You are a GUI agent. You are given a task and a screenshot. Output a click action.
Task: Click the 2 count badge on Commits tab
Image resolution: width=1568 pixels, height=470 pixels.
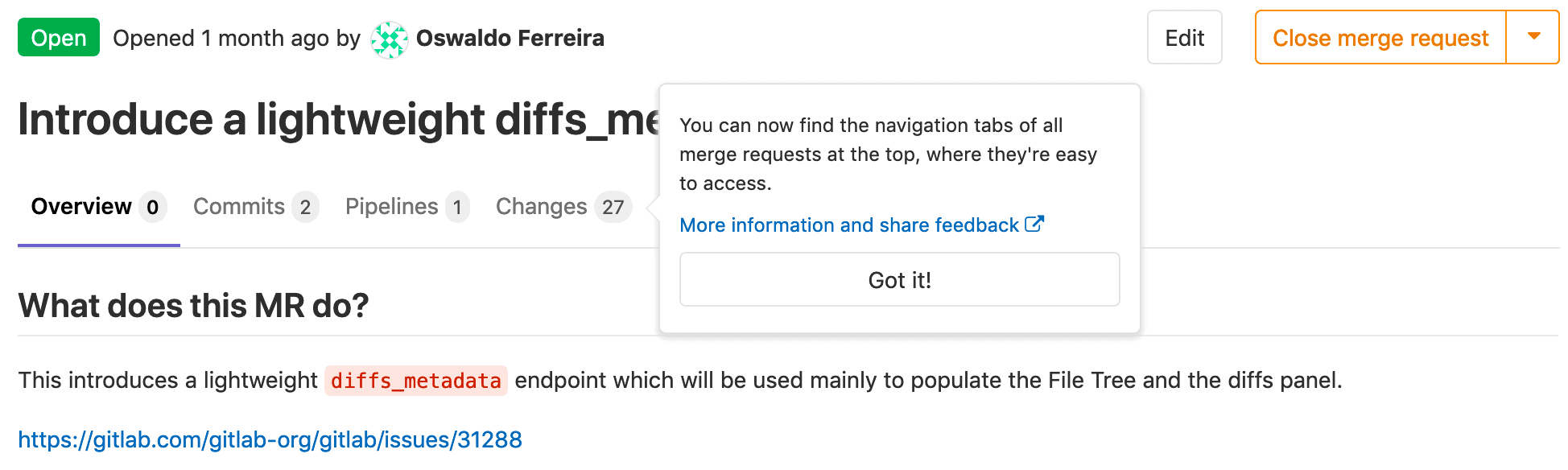click(304, 207)
